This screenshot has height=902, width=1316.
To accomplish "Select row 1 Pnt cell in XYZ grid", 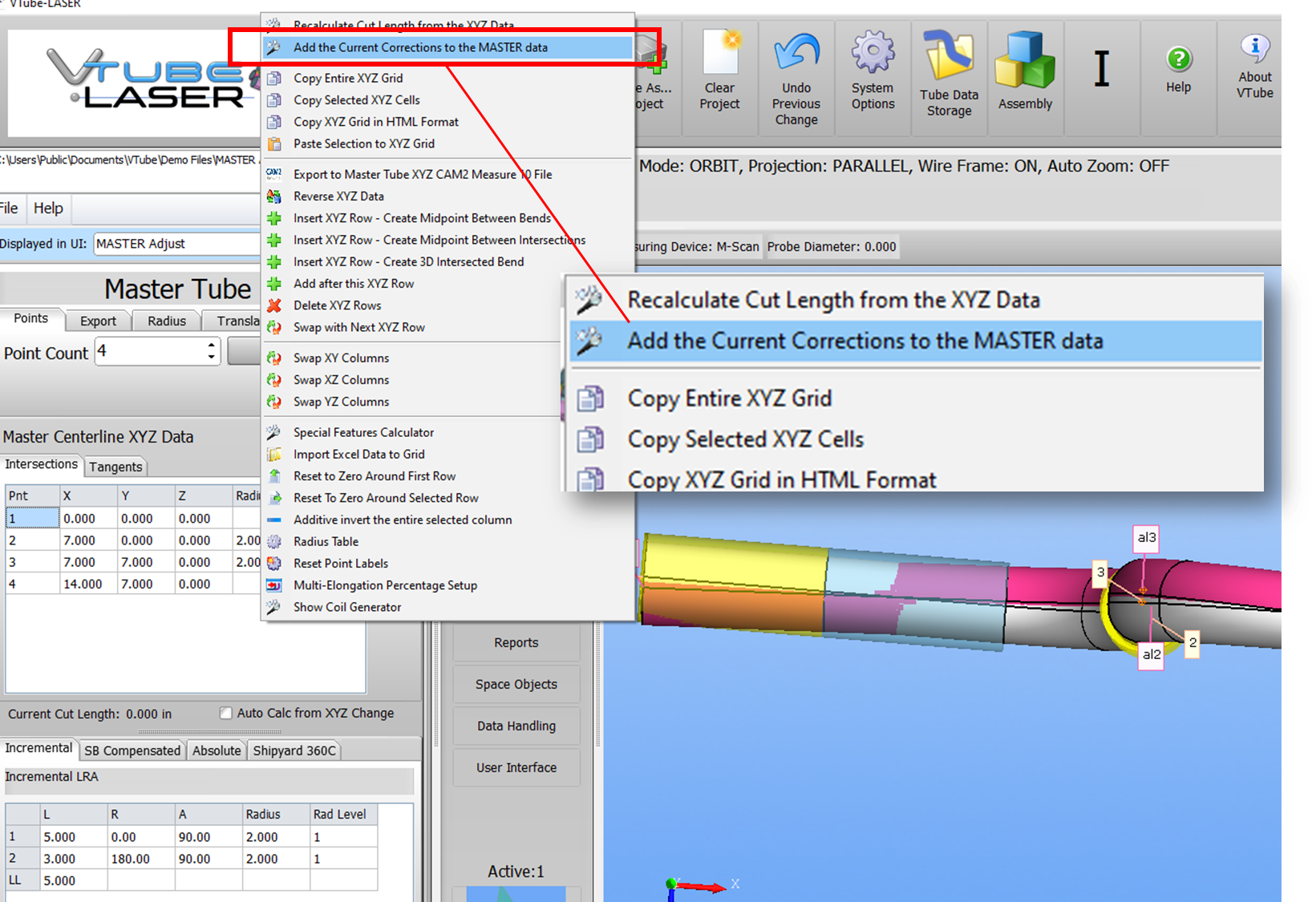I will pos(32,518).
